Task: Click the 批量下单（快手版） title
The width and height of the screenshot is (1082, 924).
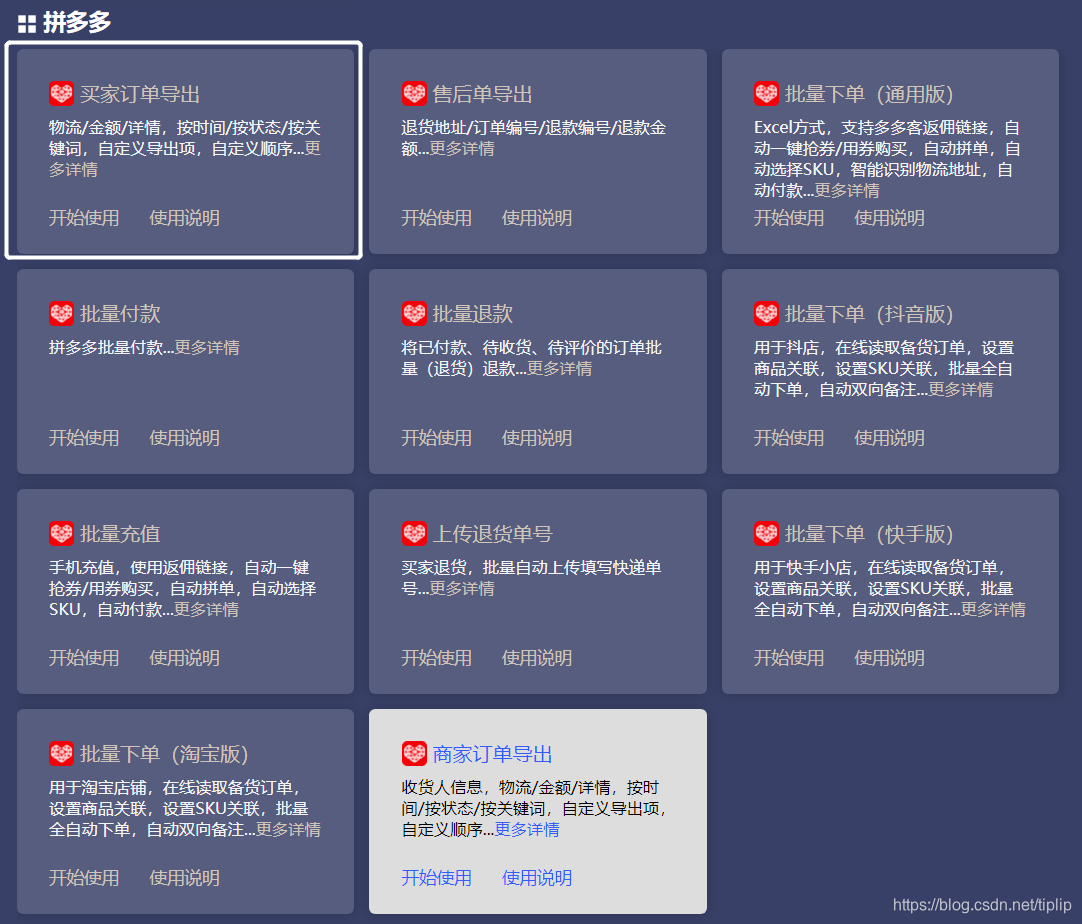Action: (x=869, y=534)
